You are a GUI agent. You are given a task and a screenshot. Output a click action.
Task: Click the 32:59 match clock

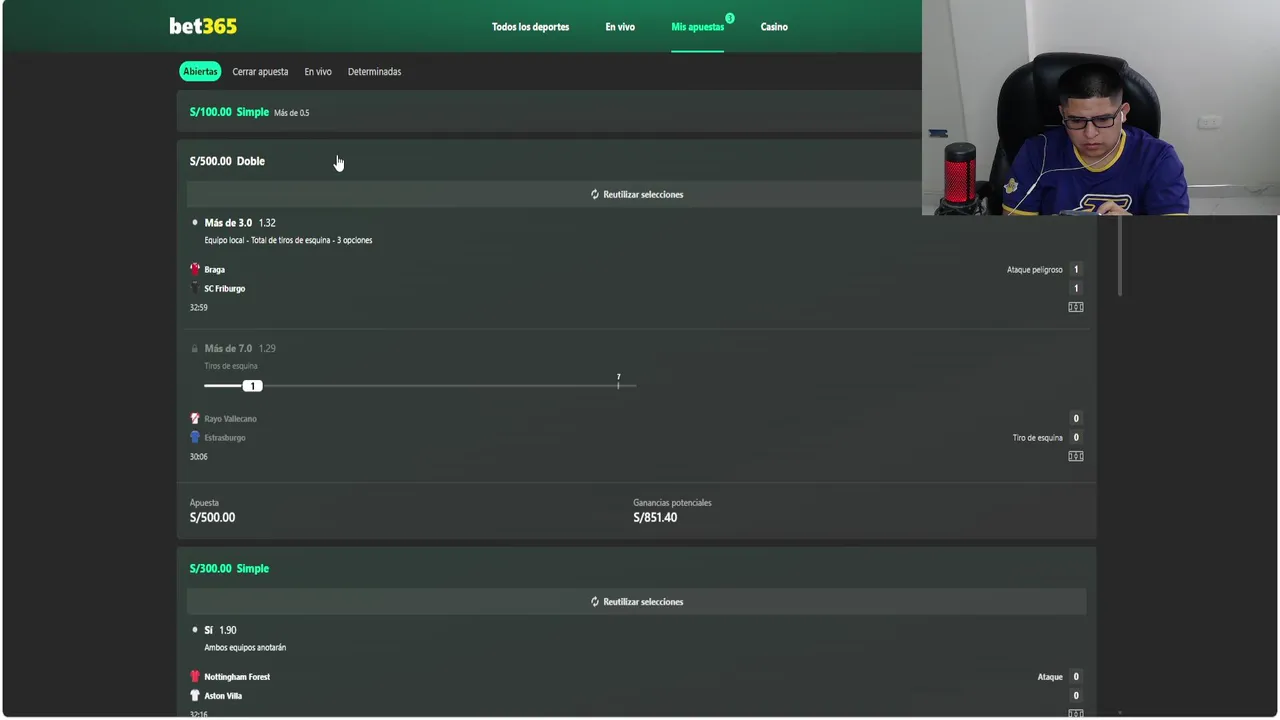tap(198, 307)
